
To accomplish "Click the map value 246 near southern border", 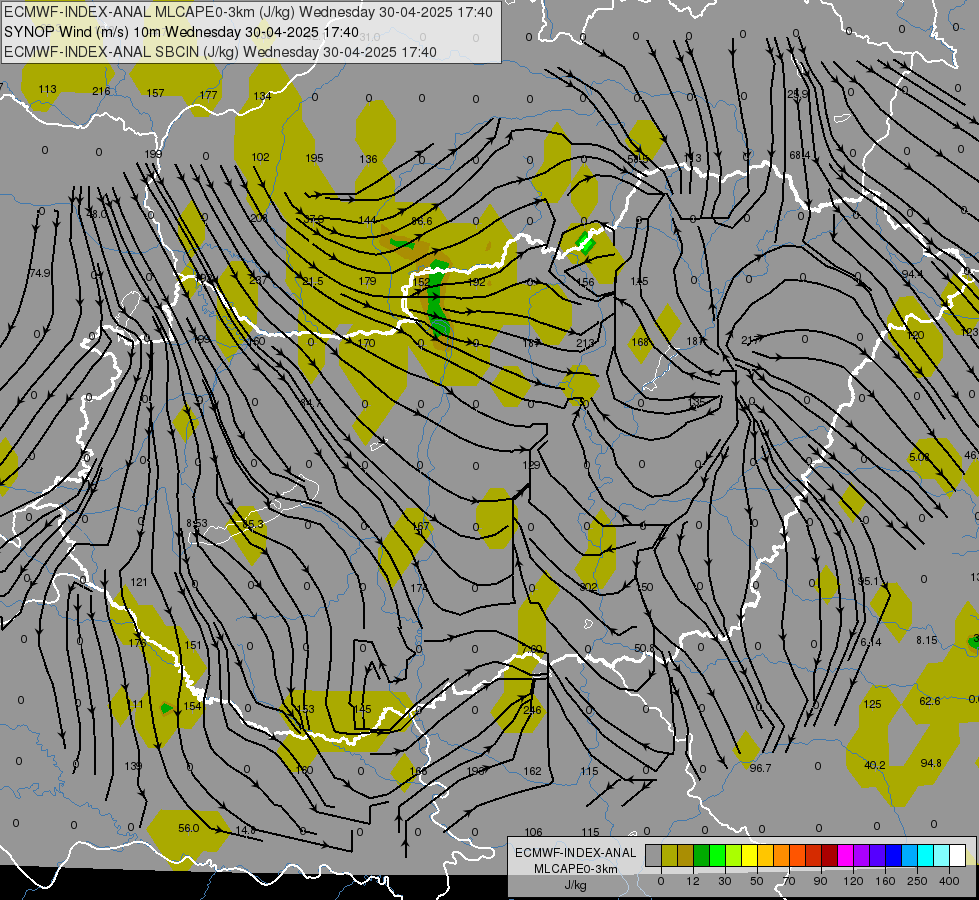I will pyautogui.click(x=533, y=710).
